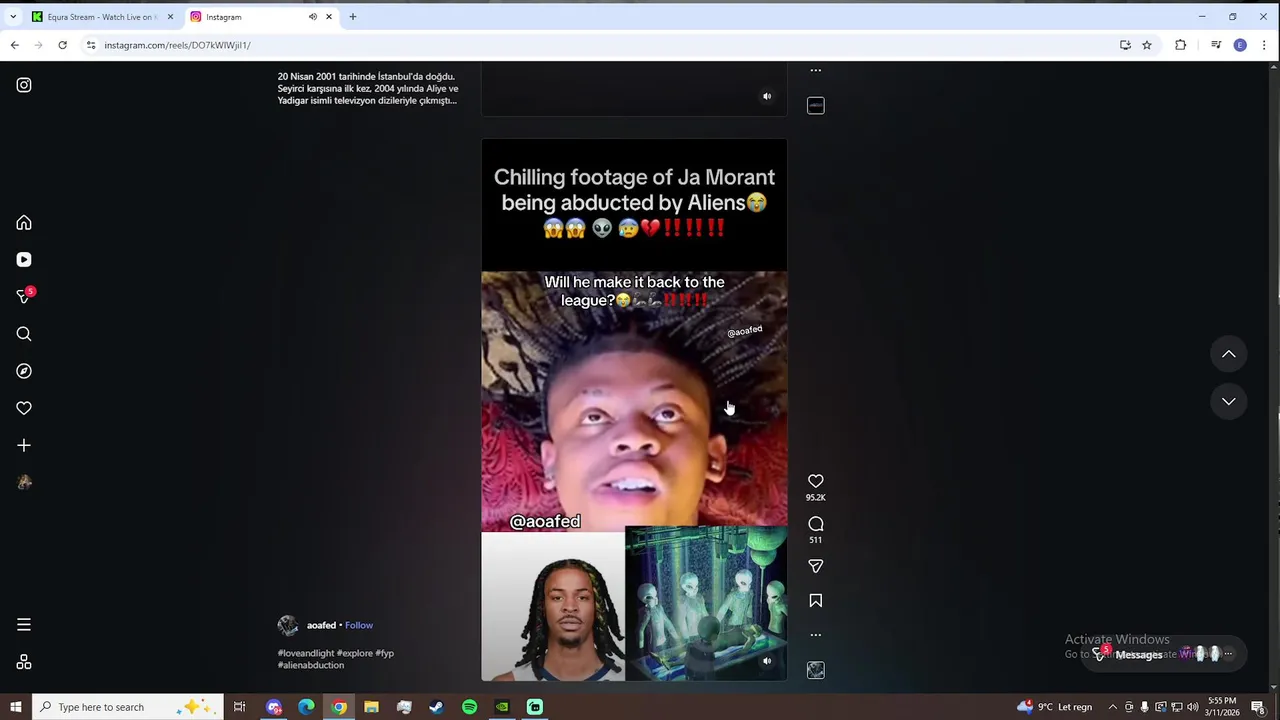The width and height of the screenshot is (1280, 720).
Task: Click the #alienabduction hashtag
Action: [x=311, y=665]
